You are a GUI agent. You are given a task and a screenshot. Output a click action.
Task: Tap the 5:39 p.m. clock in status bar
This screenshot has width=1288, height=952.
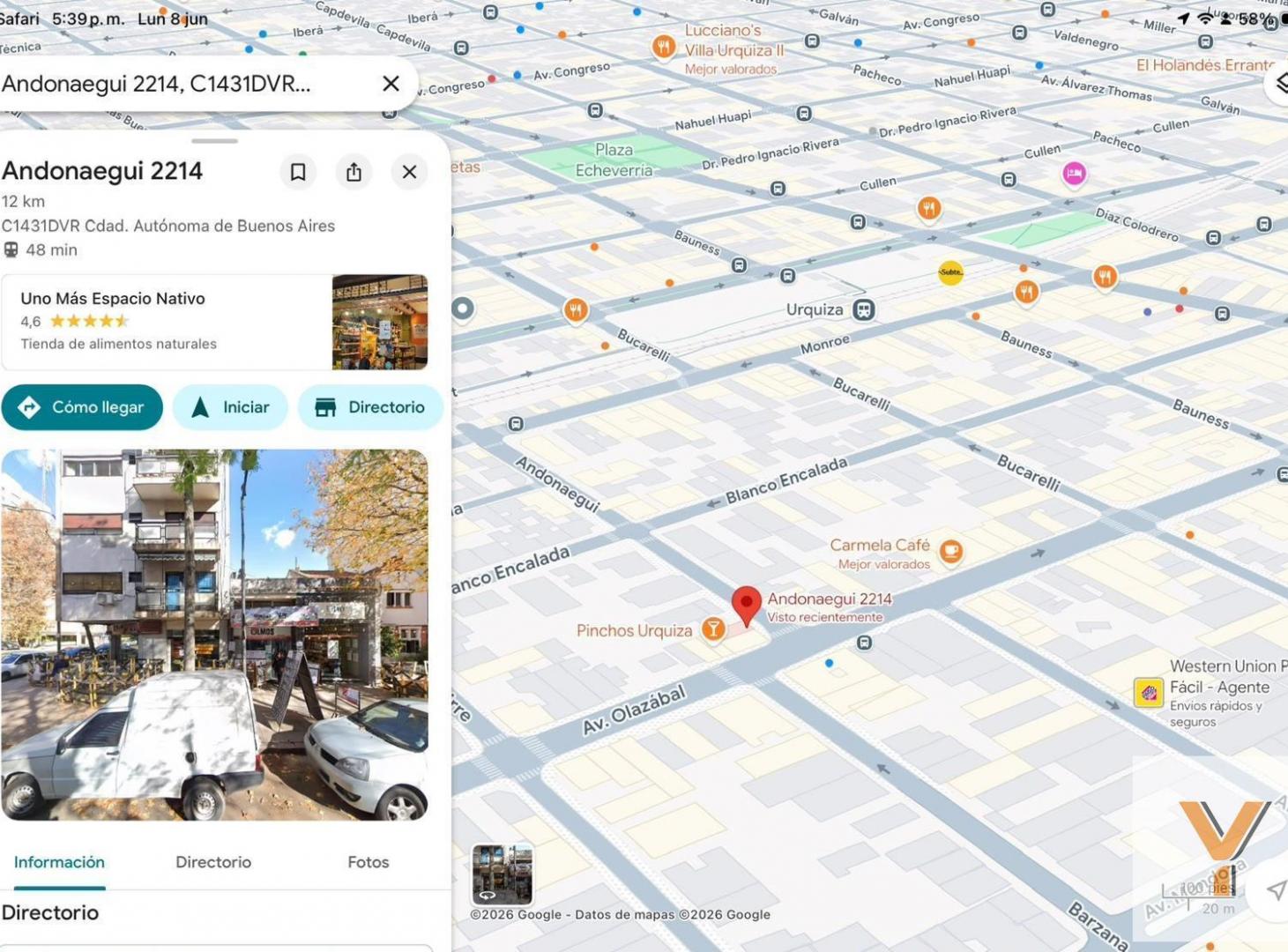click(x=88, y=19)
